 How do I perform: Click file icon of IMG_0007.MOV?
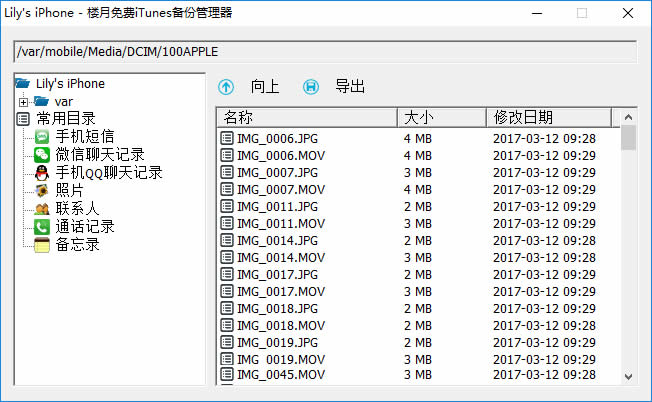coord(227,189)
